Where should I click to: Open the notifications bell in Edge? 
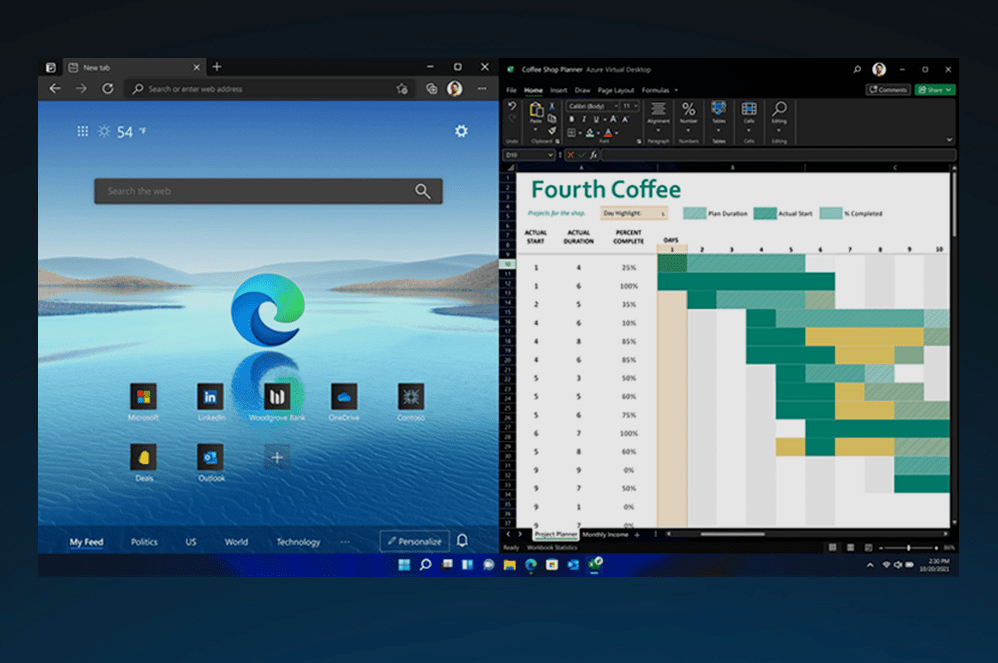coord(462,541)
